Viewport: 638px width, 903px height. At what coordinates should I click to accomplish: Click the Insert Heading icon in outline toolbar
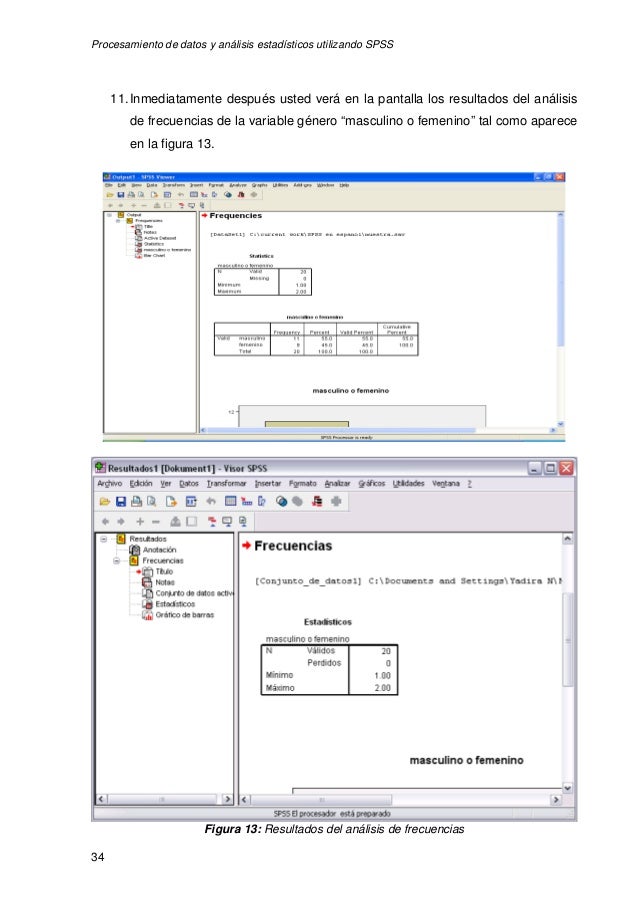pyautogui.click(x=212, y=522)
